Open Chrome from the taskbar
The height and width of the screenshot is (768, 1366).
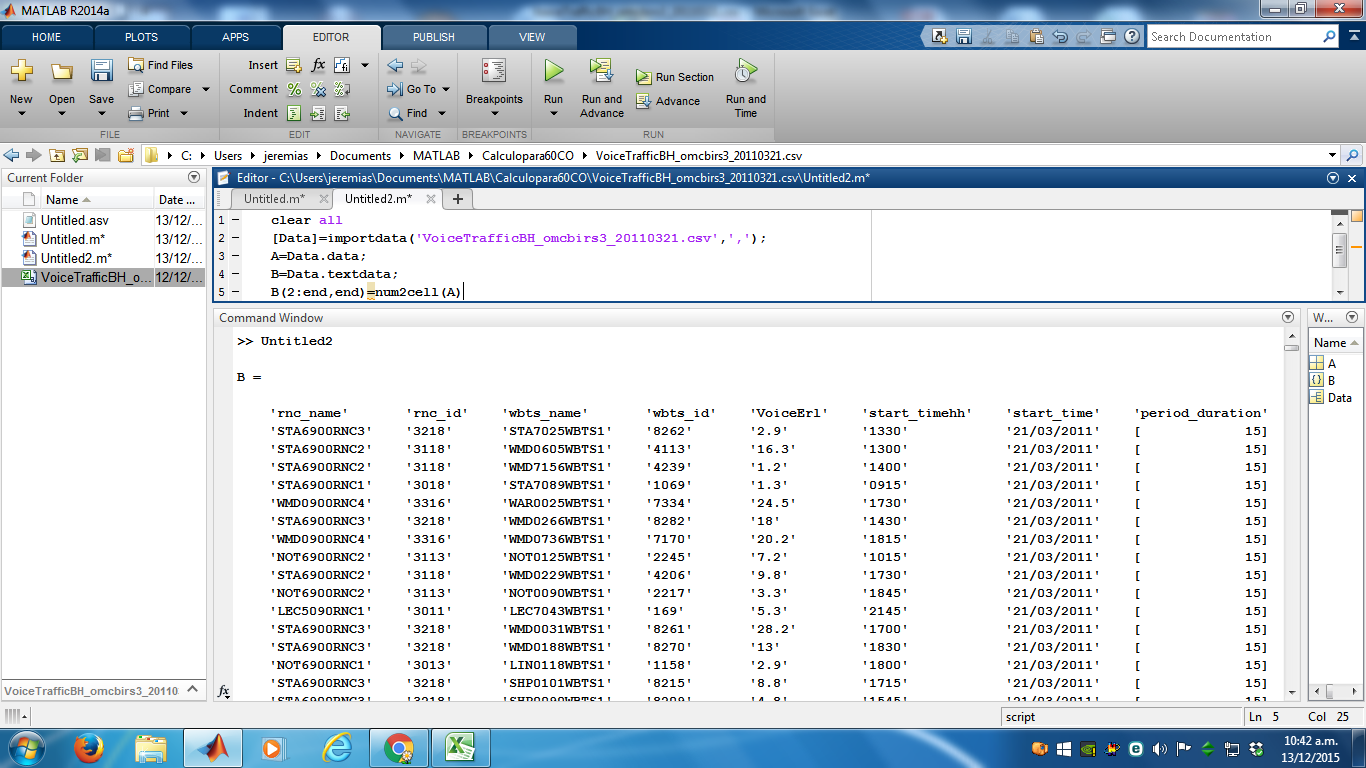[399, 748]
